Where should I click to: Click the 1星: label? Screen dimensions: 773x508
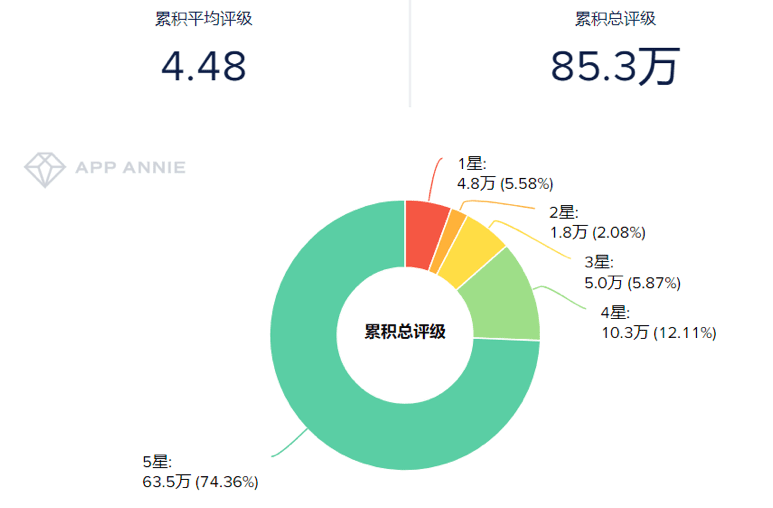472,163
